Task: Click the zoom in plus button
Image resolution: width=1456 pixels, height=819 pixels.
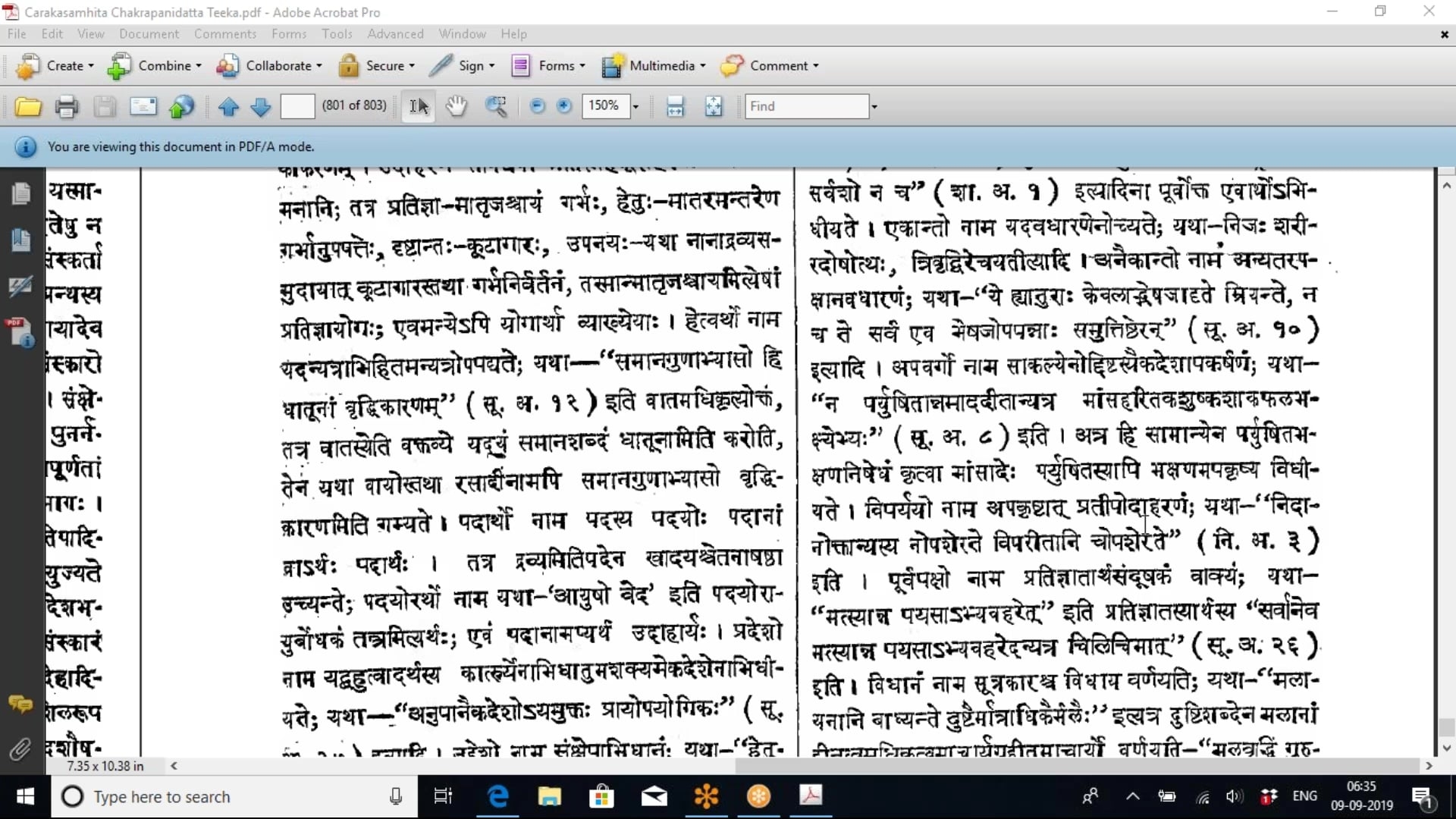Action: tap(563, 106)
